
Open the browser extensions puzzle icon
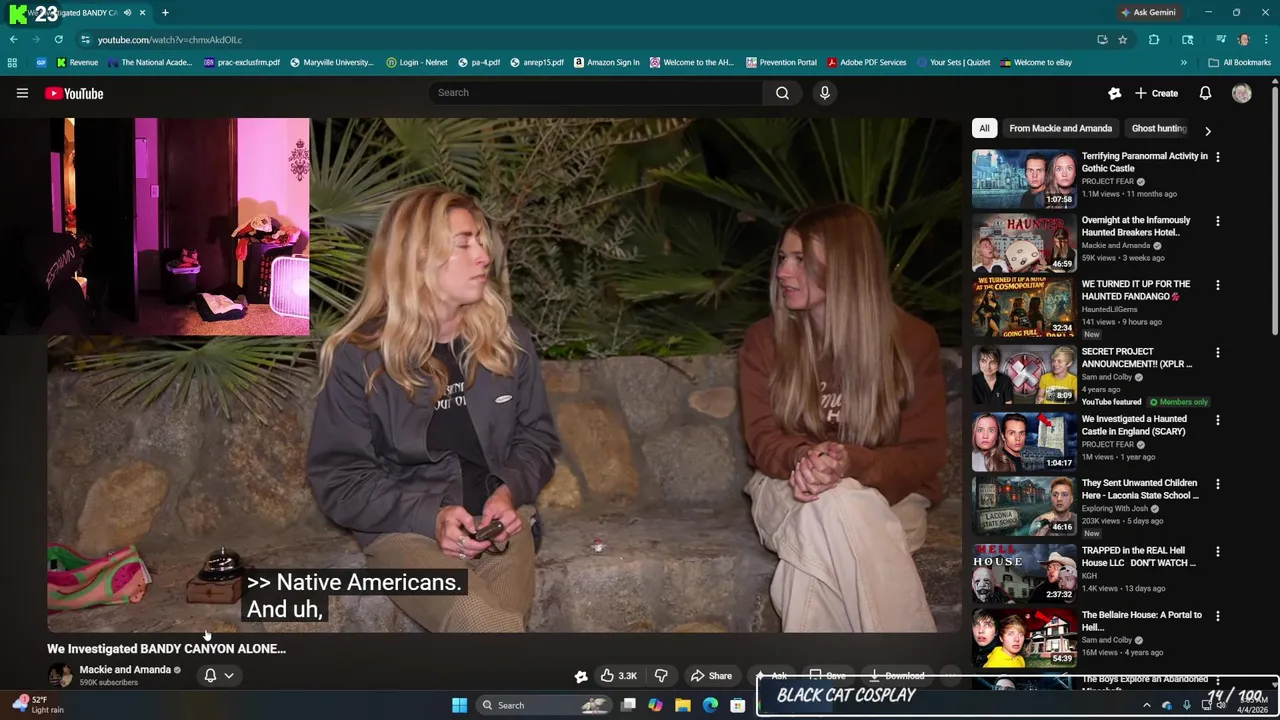[x=1154, y=40]
